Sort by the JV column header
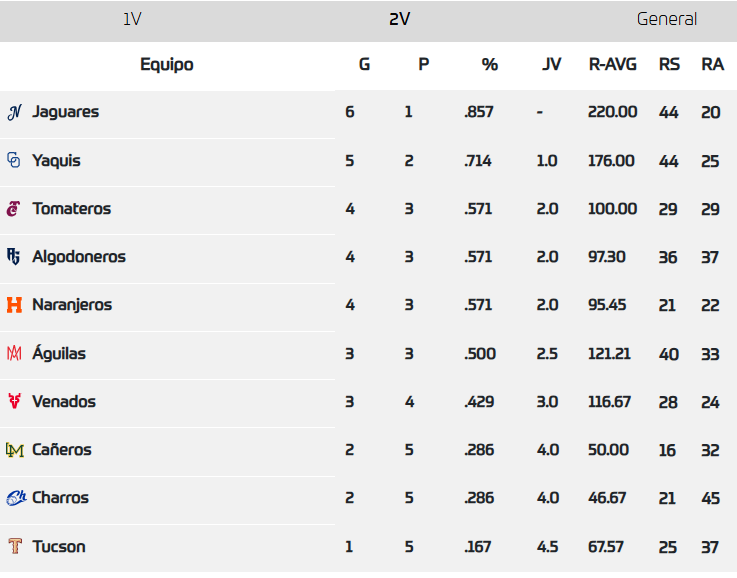 tap(551, 65)
